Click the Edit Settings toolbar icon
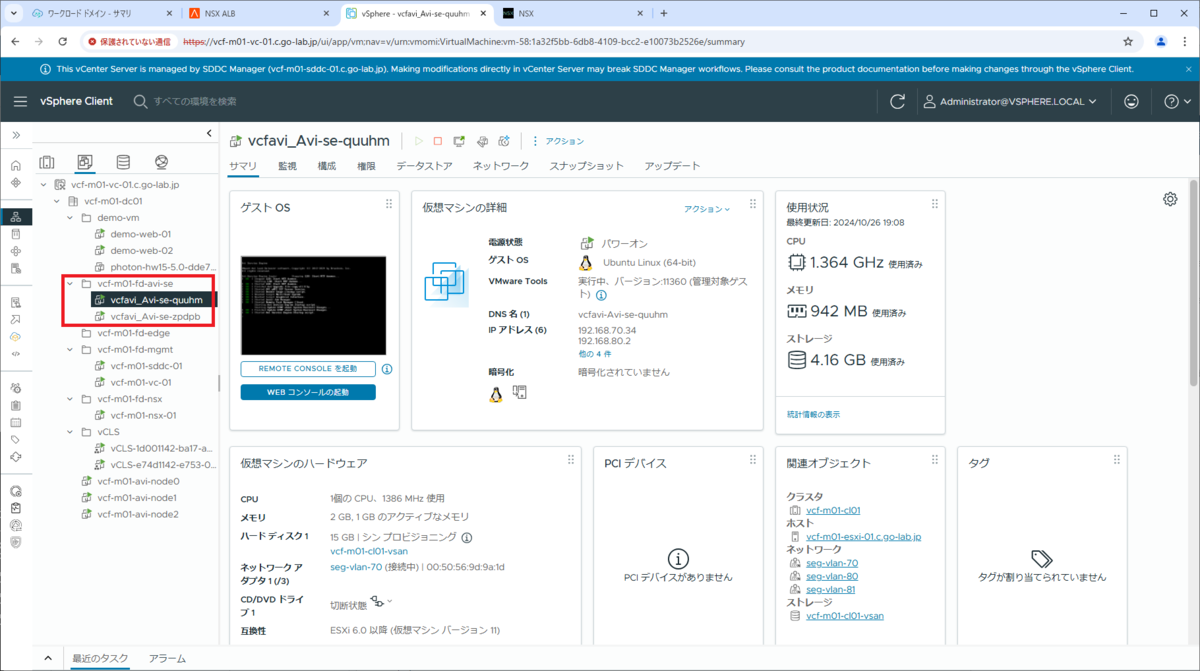Image resolution: width=1200 pixels, height=671 pixels. [x=482, y=141]
